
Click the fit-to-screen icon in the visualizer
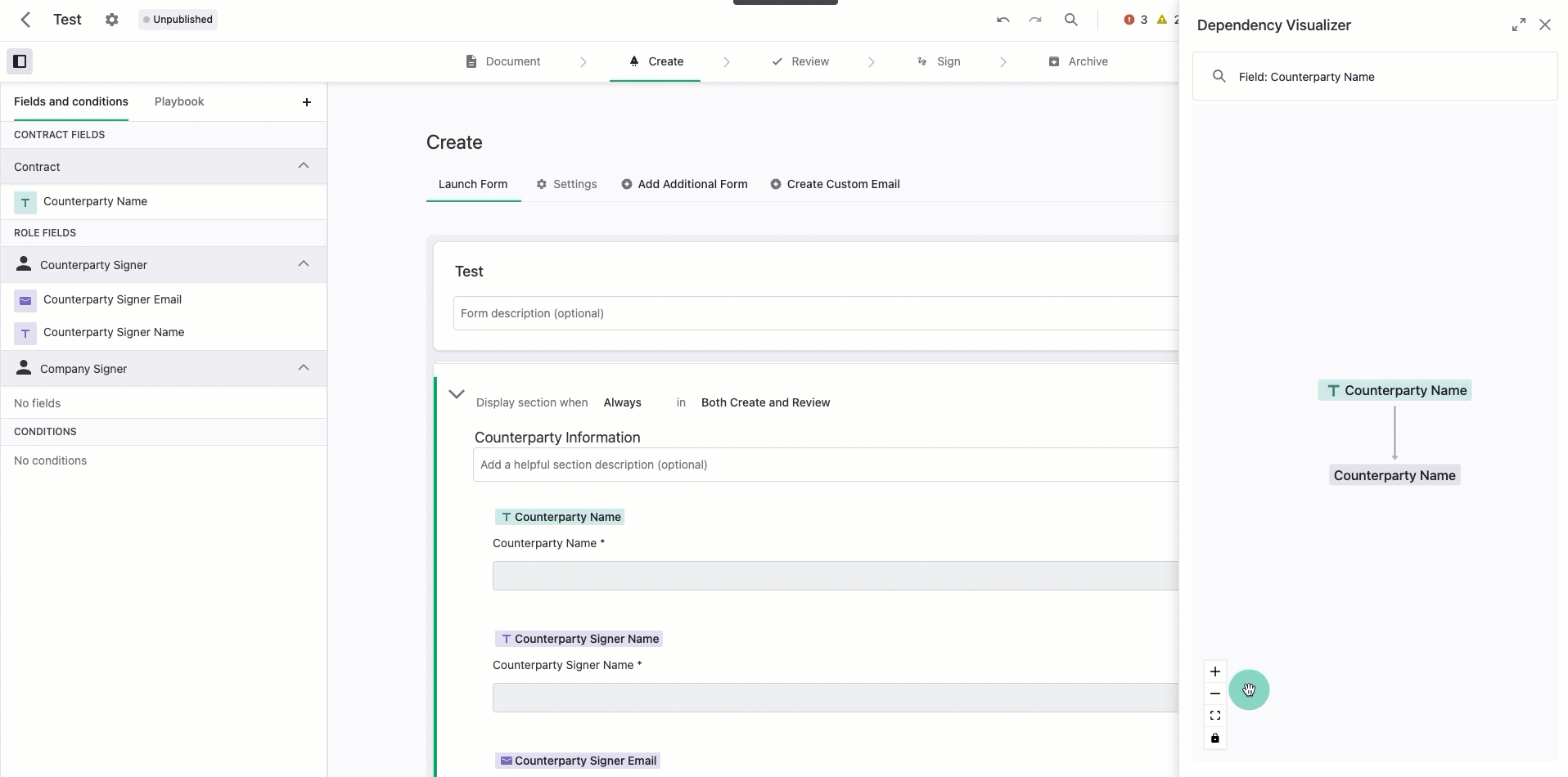click(x=1214, y=715)
